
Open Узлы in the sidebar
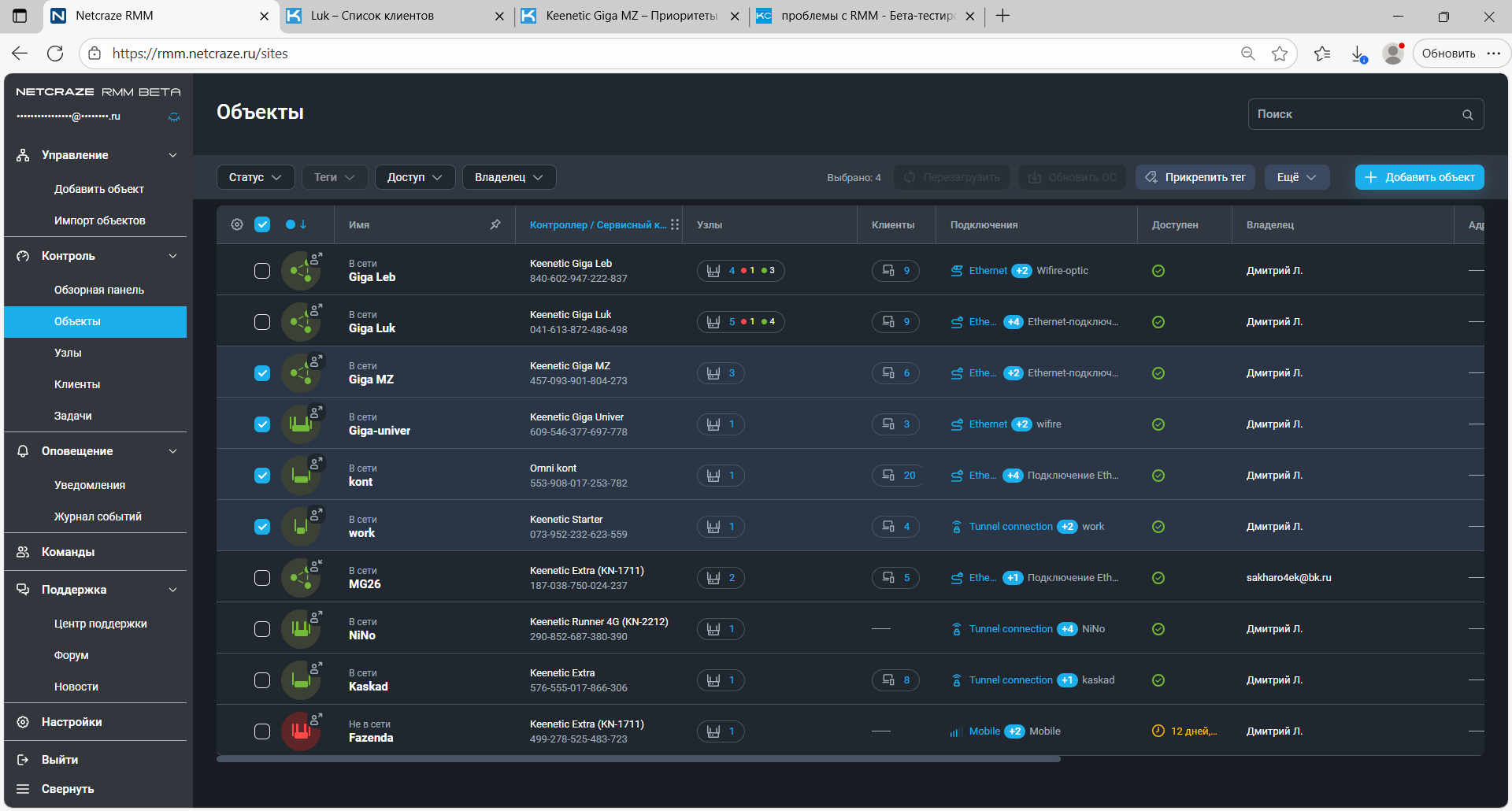(x=68, y=353)
